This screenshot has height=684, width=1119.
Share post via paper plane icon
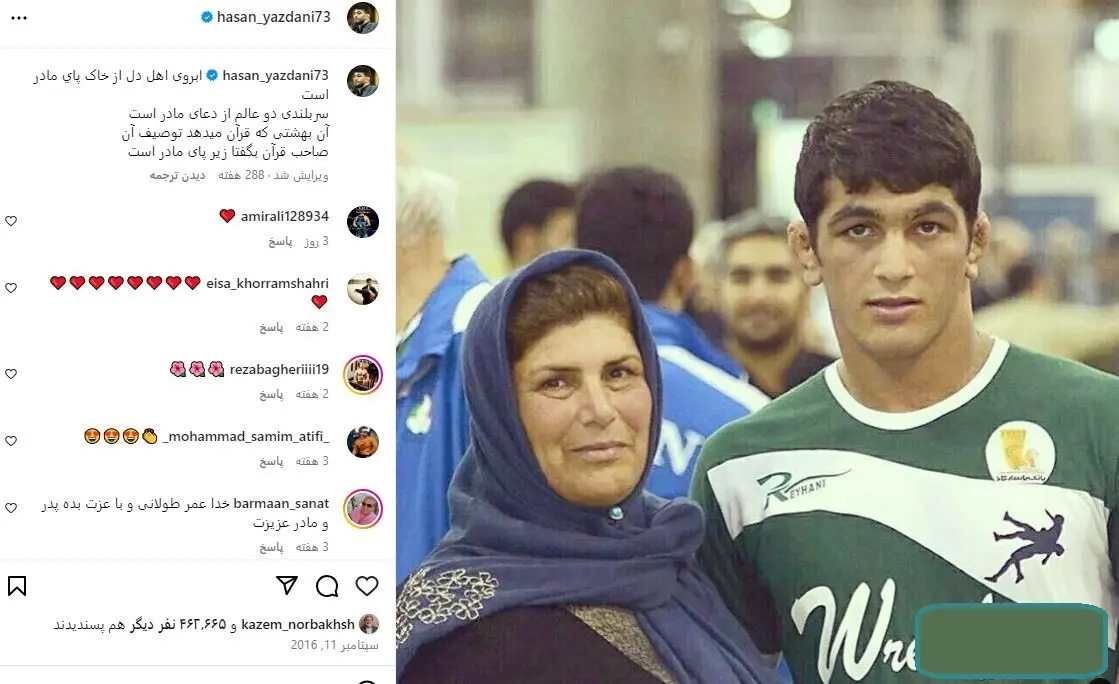(287, 586)
